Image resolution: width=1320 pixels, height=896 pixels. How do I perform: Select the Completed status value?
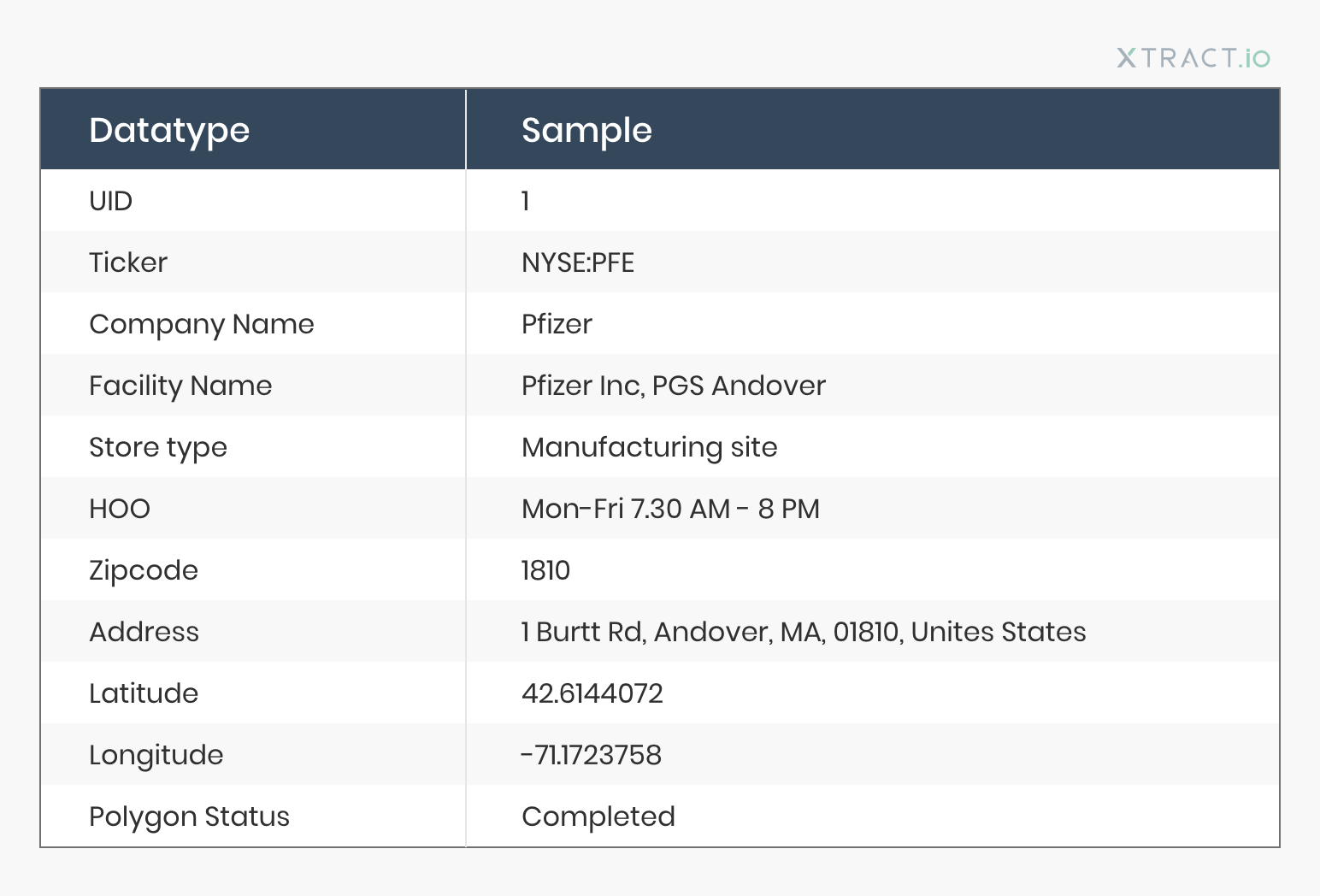click(x=598, y=816)
